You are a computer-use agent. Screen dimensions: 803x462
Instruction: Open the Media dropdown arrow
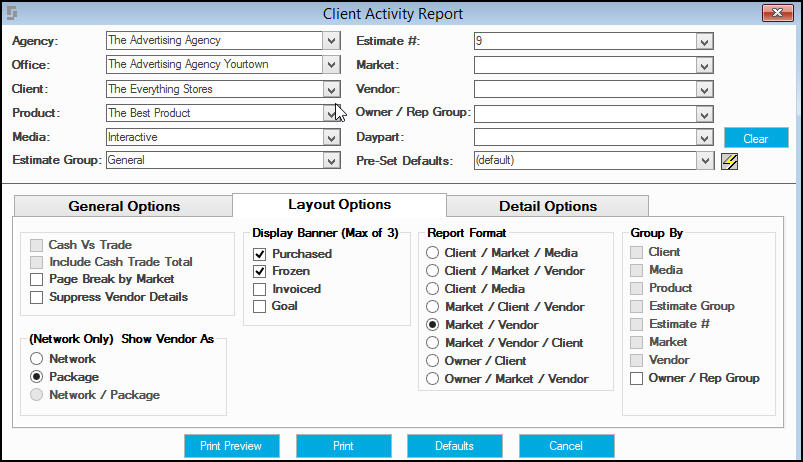331,137
